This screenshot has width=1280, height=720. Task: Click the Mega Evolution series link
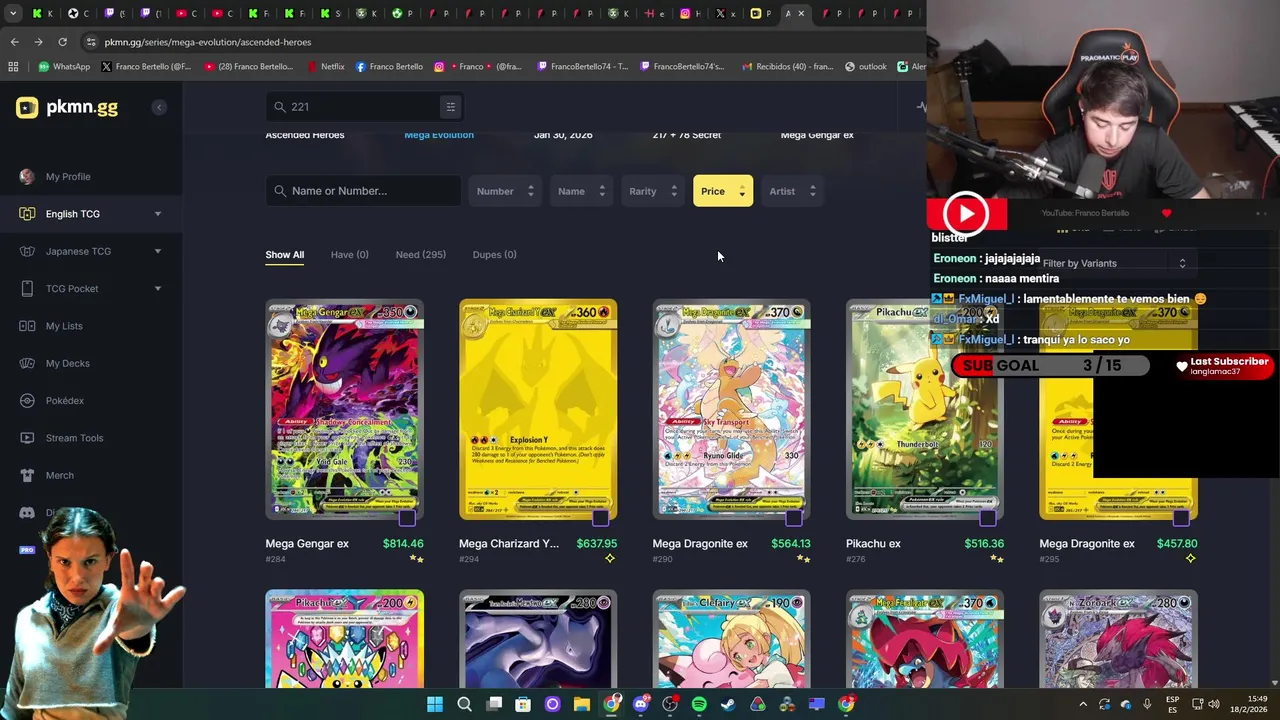(439, 135)
